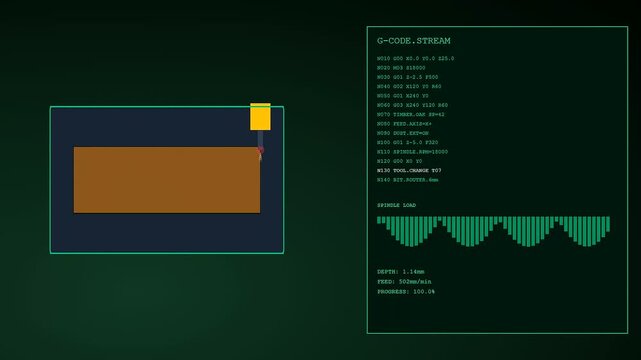This screenshot has height=360, width=641.
Task: Click the PROGRESS: 100.0% readout
Action: [x=406, y=292]
